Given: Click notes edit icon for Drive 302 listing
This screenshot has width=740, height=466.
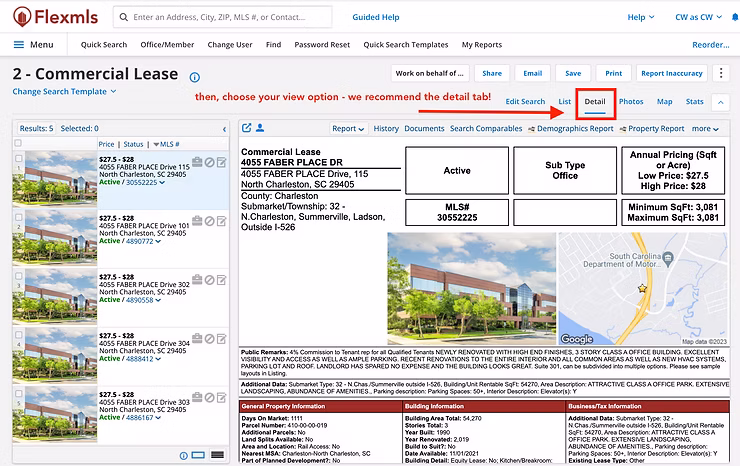Looking at the screenshot, I should click(x=221, y=280).
